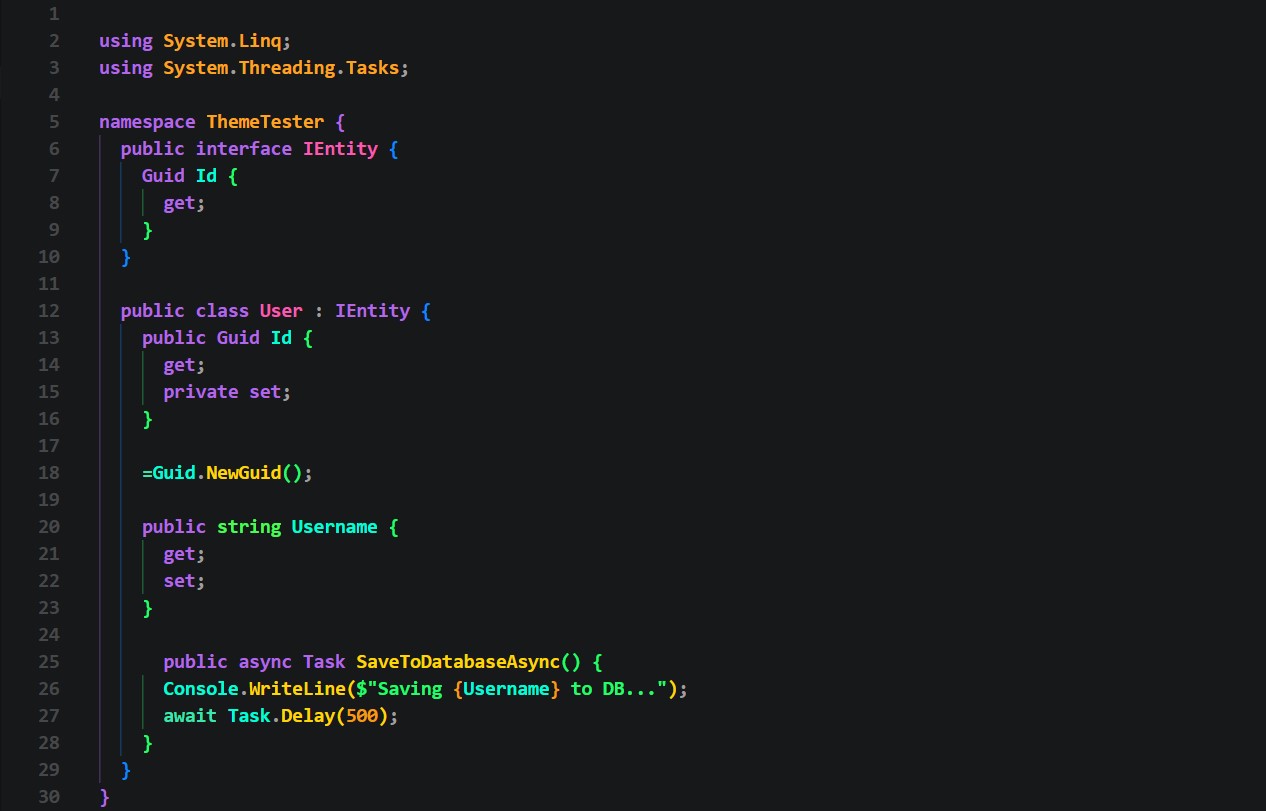Image resolution: width=1266 pixels, height=811 pixels.
Task: Click "{Username}" interpolation on line 26
Action: (x=507, y=689)
